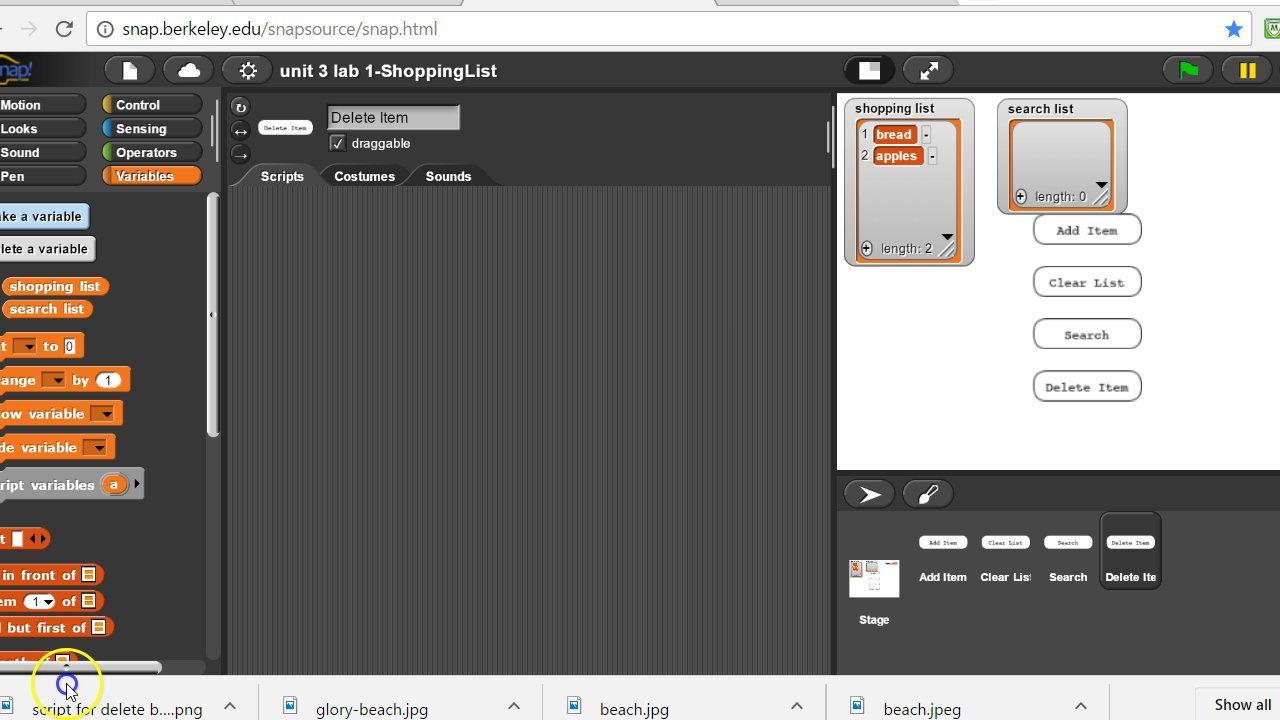
Task: Set rotation style to don't rotate
Action: 240,154
